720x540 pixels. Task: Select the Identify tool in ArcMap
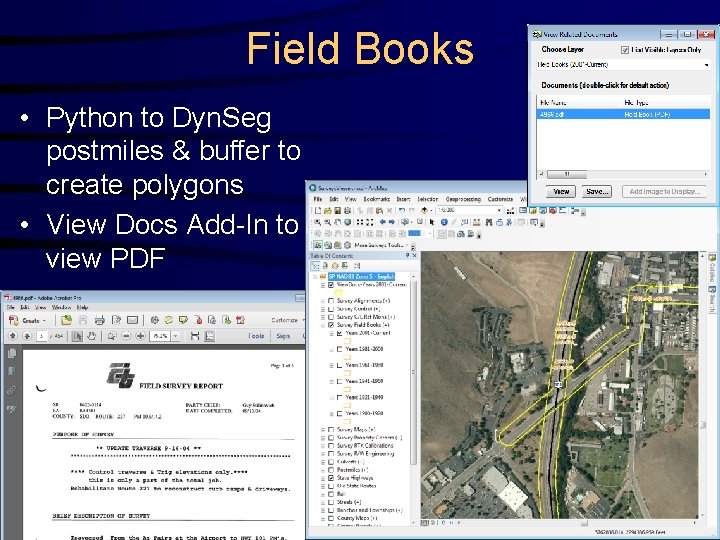click(444, 222)
